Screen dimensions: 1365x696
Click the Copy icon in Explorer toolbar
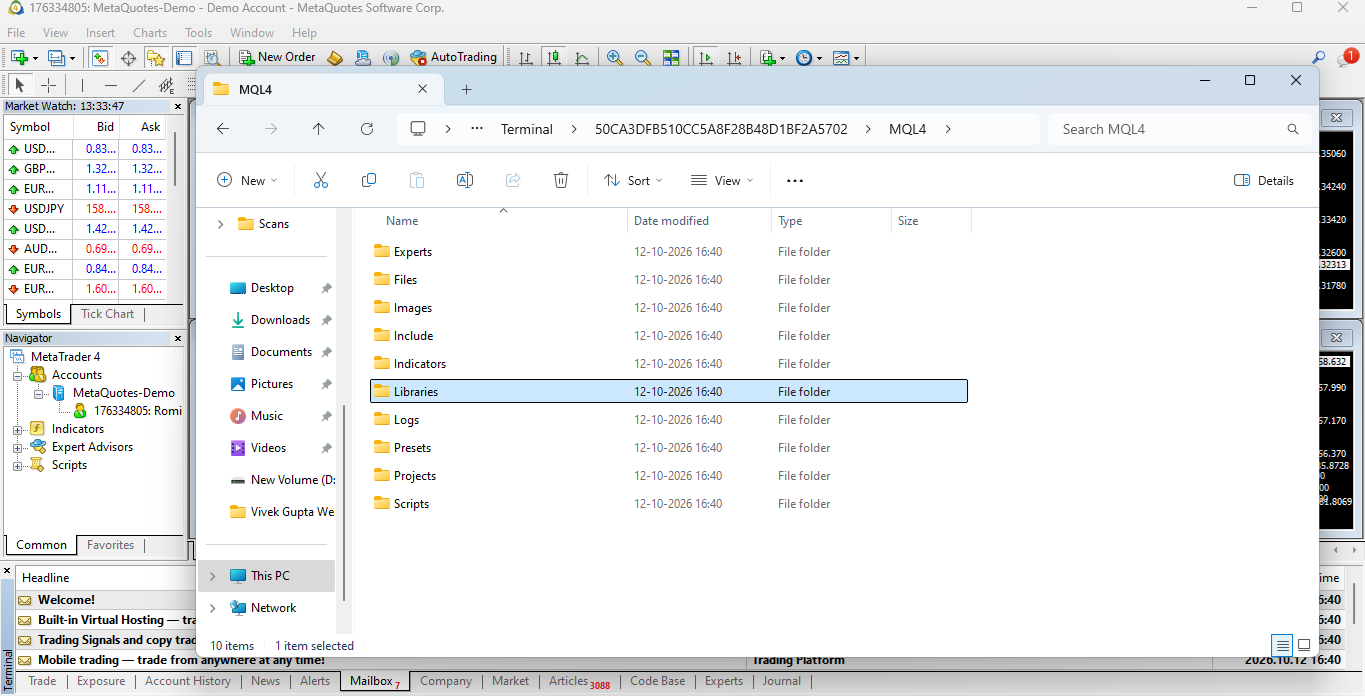[x=369, y=180]
